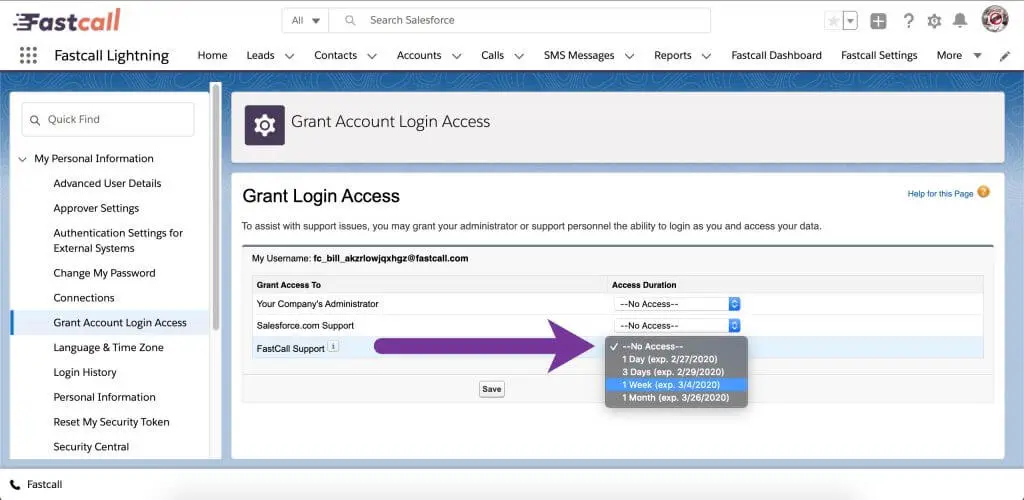Open Advanced User Details

click(x=107, y=183)
